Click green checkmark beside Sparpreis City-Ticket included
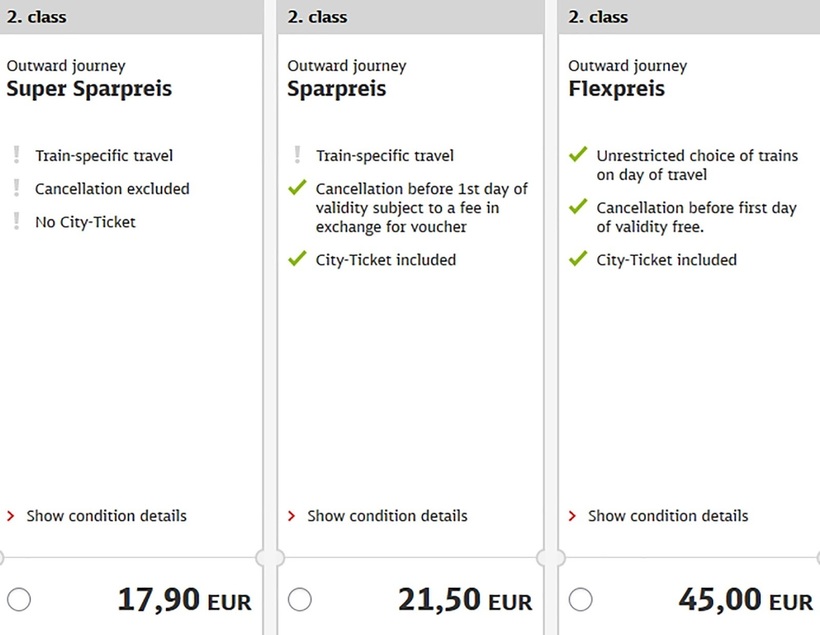820x635 pixels. tap(297, 259)
